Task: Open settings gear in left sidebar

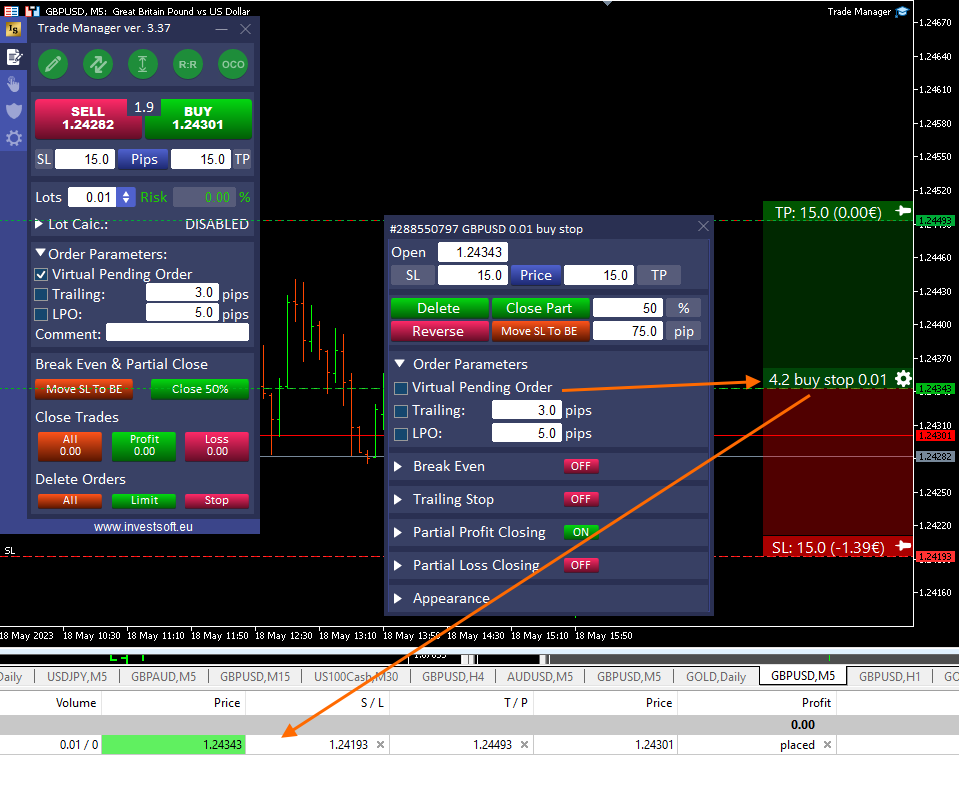Action: tap(14, 138)
